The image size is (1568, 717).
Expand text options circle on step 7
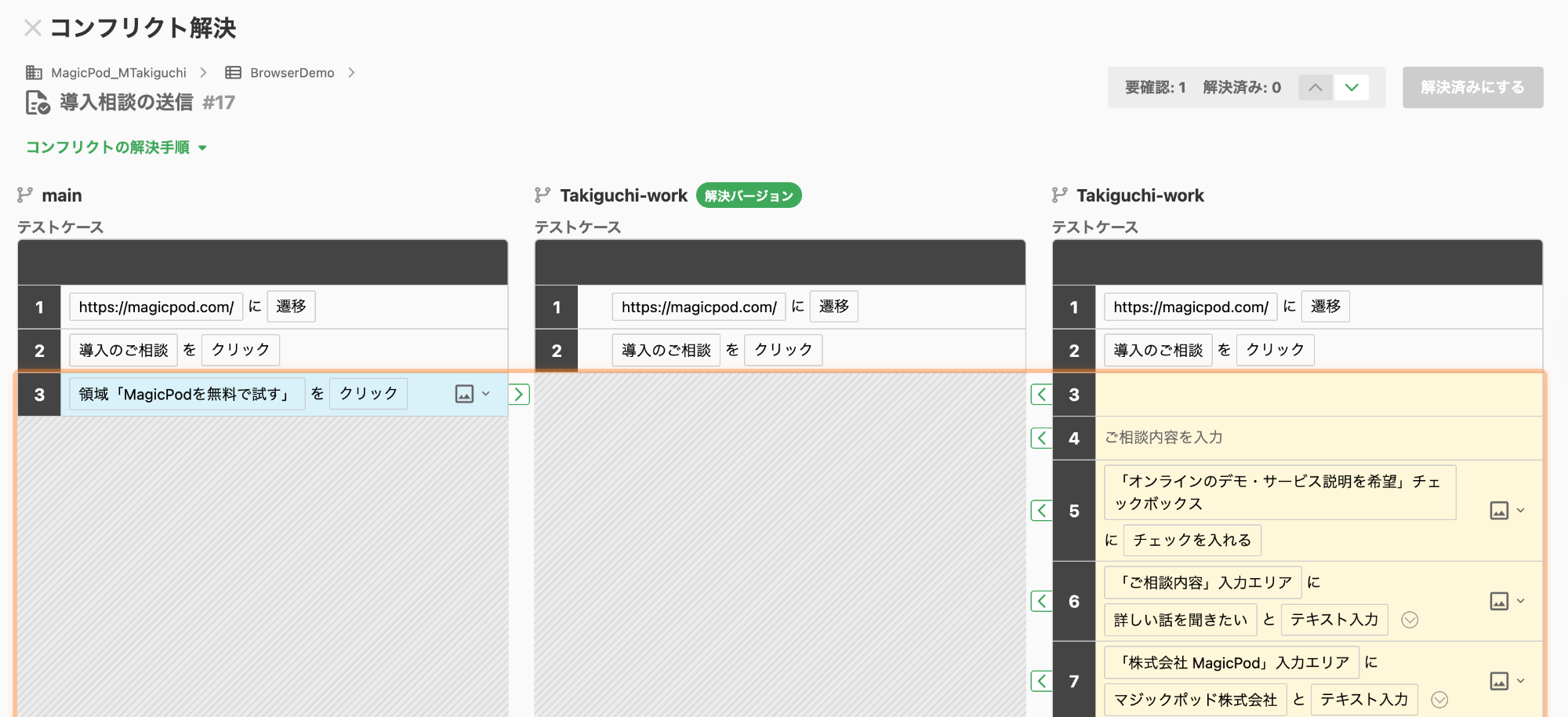pyautogui.click(x=1439, y=700)
